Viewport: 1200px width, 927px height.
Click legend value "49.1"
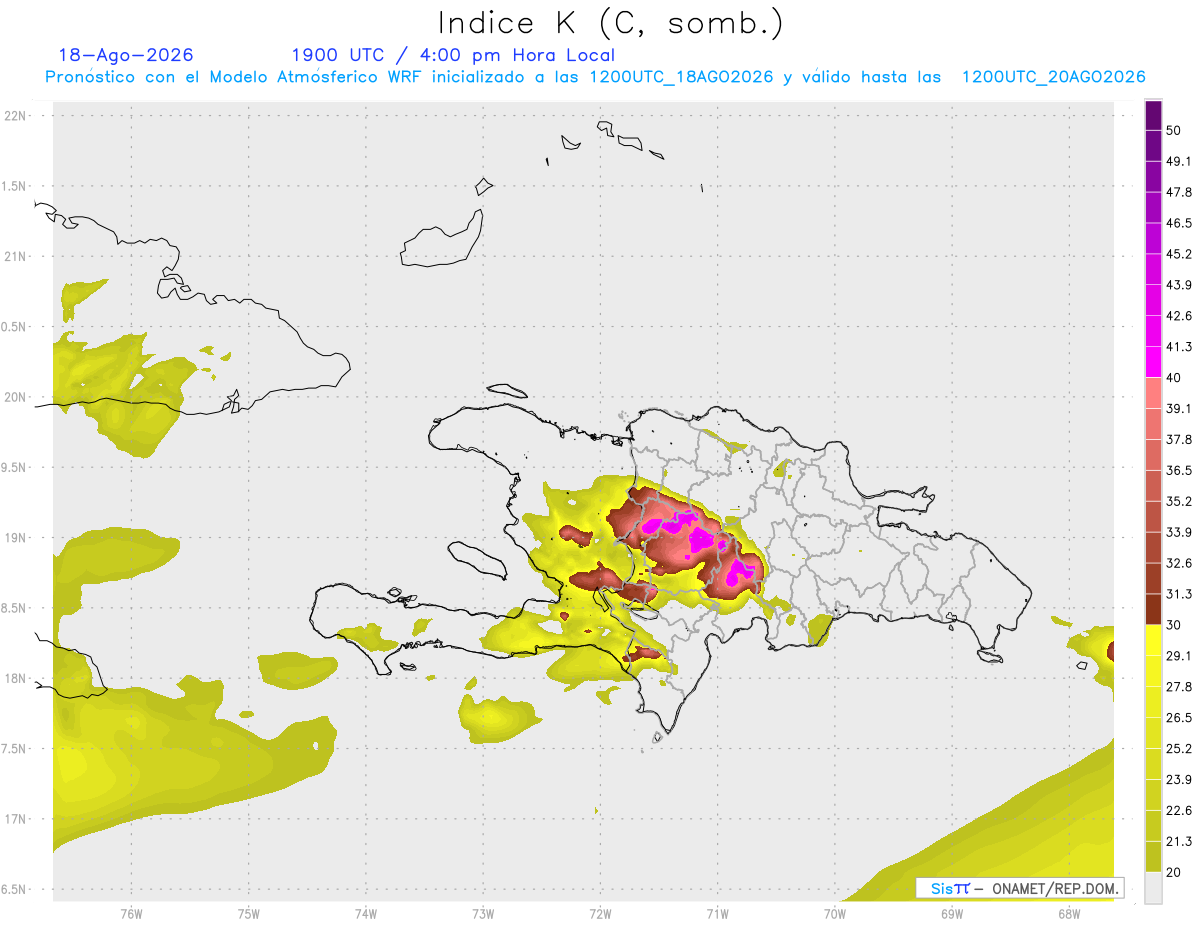(1178, 161)
